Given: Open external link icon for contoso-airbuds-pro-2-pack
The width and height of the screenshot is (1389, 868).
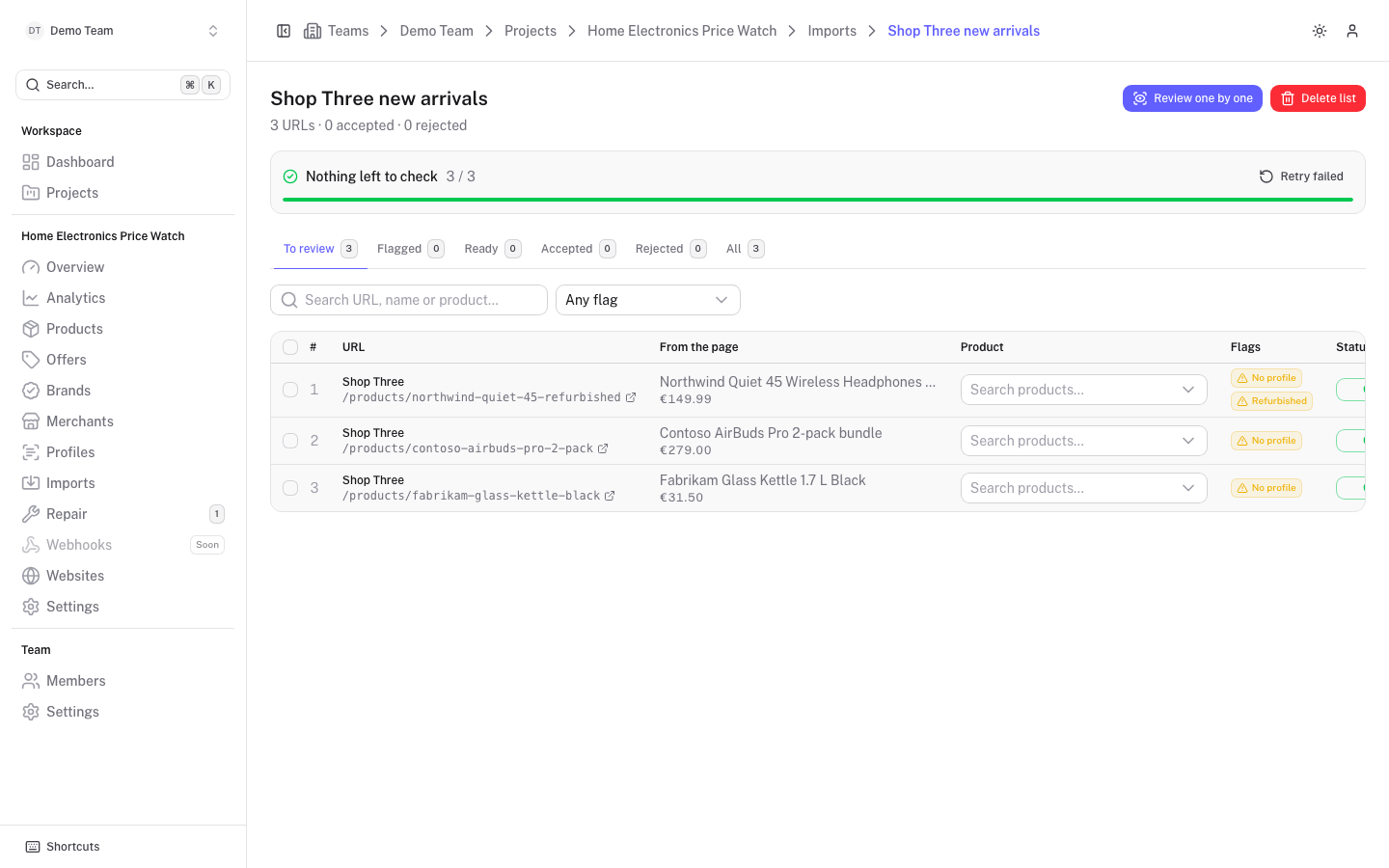Looking at the screenshot, I should click(603, 448).
